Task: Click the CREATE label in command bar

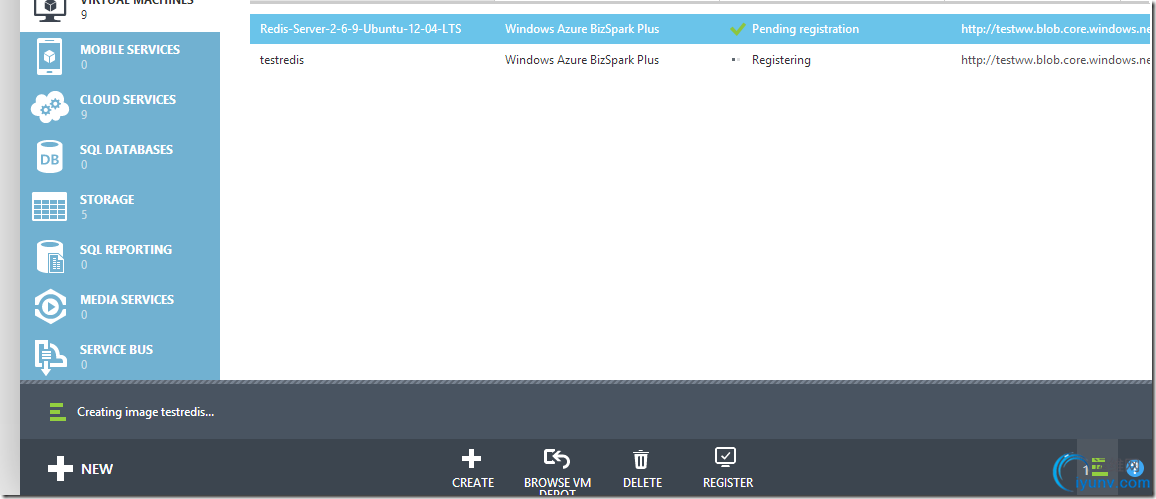Action: 473,483
